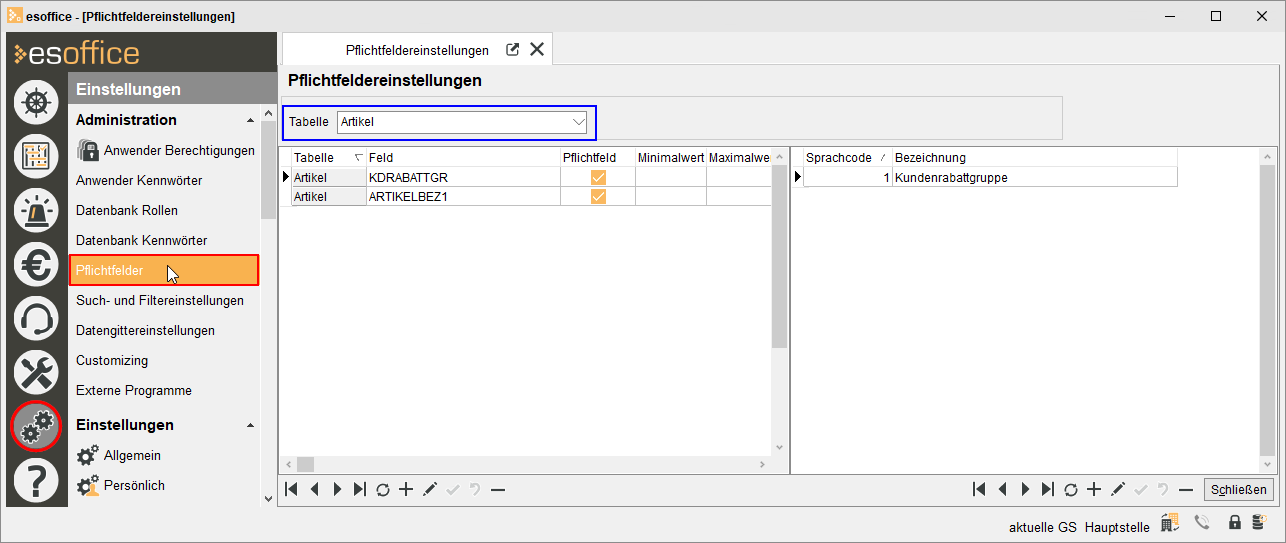The image size is (1286, 543).
Task: Open the calendar planner sidebar icon
Action: click(36, 156)
